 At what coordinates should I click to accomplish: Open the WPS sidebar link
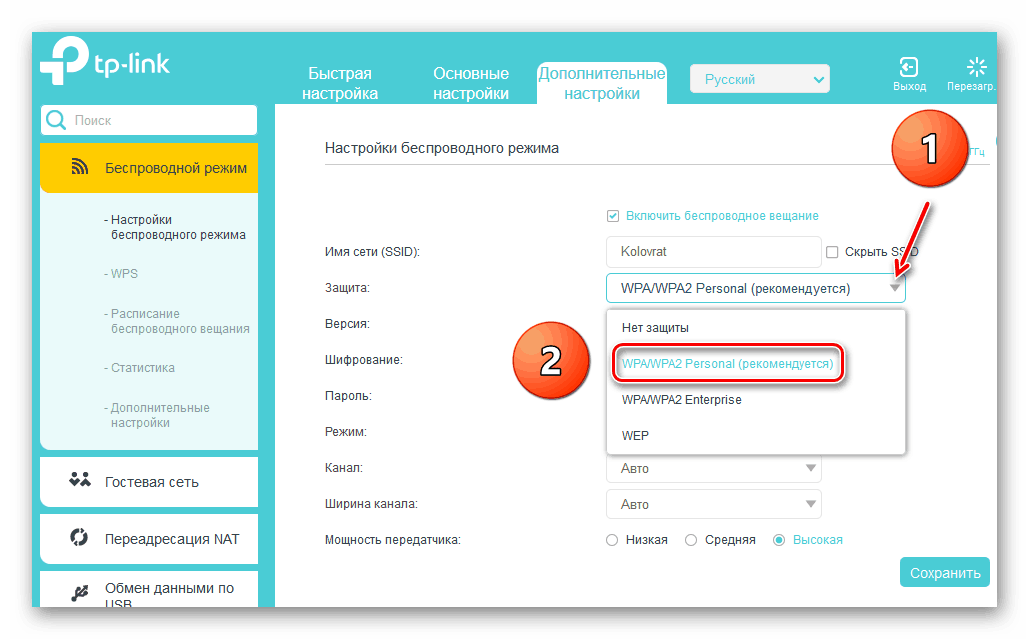[124, 271]
